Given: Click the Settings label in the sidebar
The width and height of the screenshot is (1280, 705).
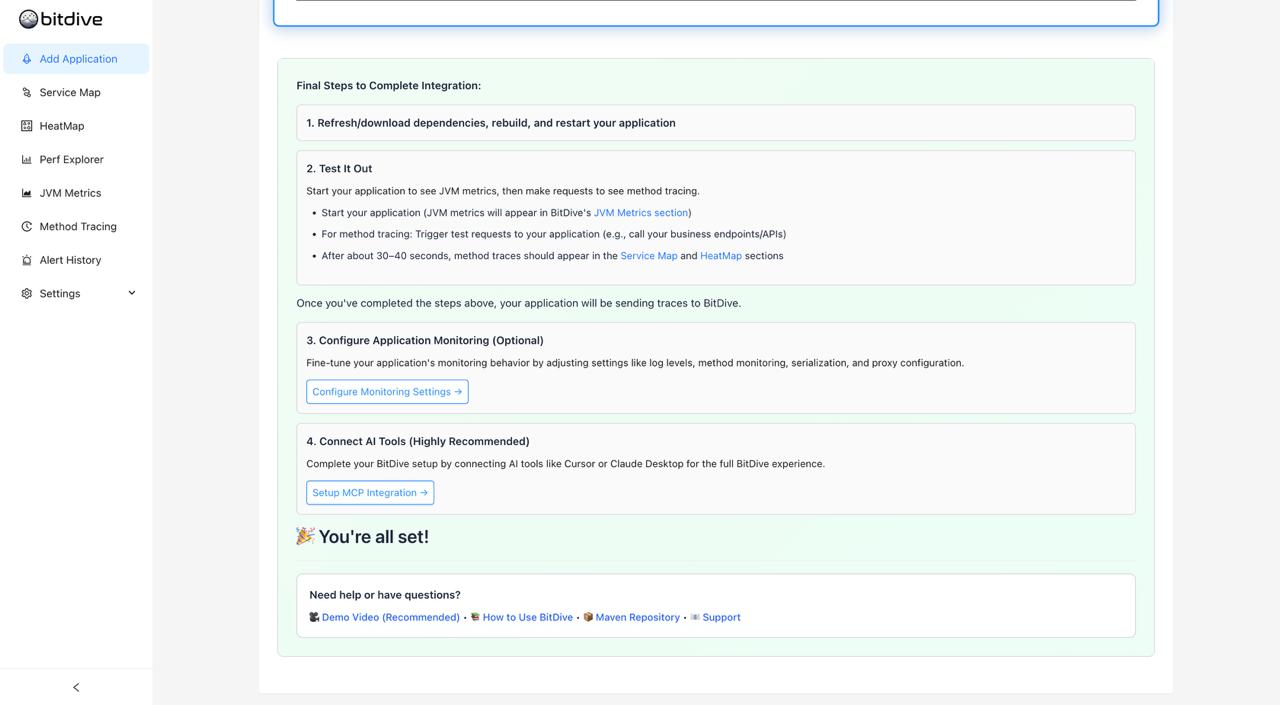Looking at the screenshot, I should click(x=60, y=294).
